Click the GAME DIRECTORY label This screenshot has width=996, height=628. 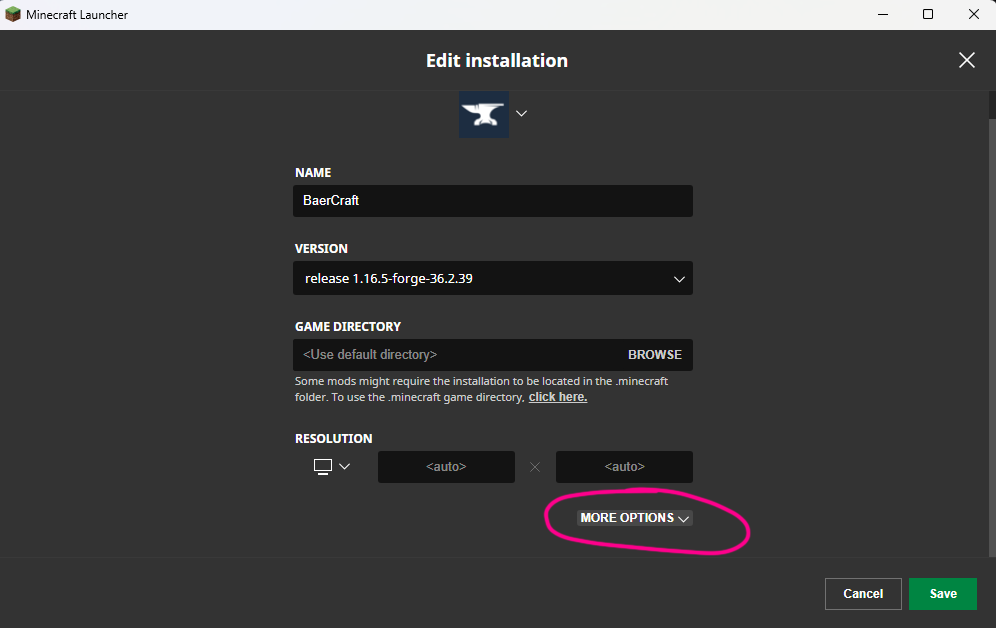pos(348,326)
